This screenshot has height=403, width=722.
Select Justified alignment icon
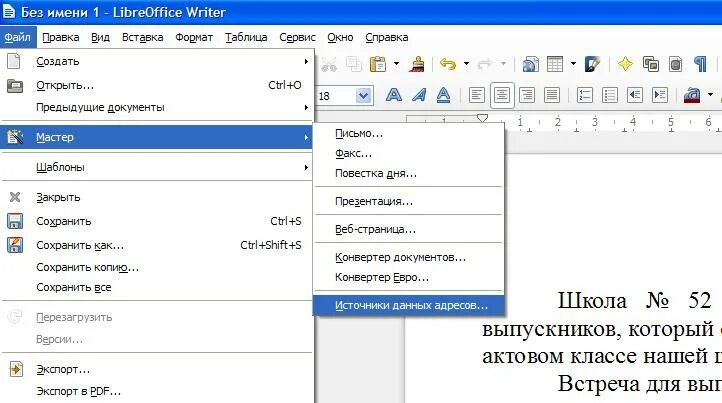552,95
